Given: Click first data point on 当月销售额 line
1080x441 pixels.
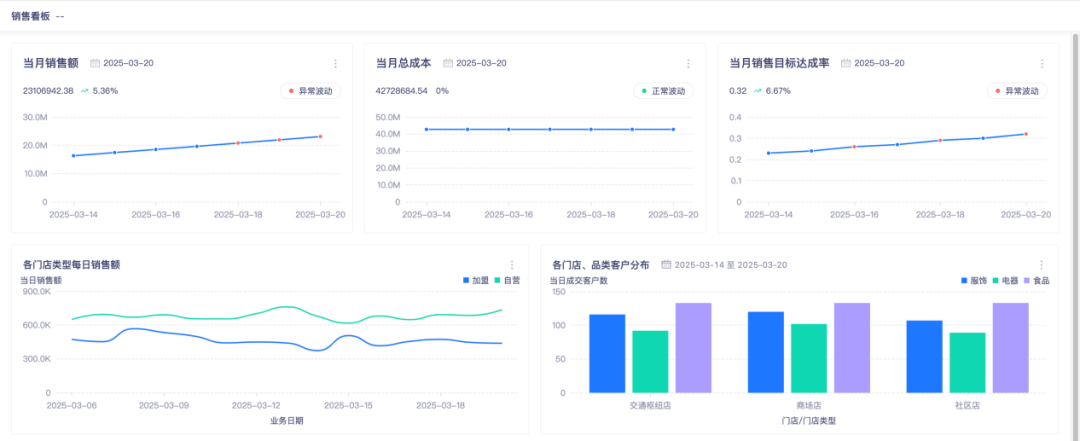Looking at the screenshot, I should (74, 156).
